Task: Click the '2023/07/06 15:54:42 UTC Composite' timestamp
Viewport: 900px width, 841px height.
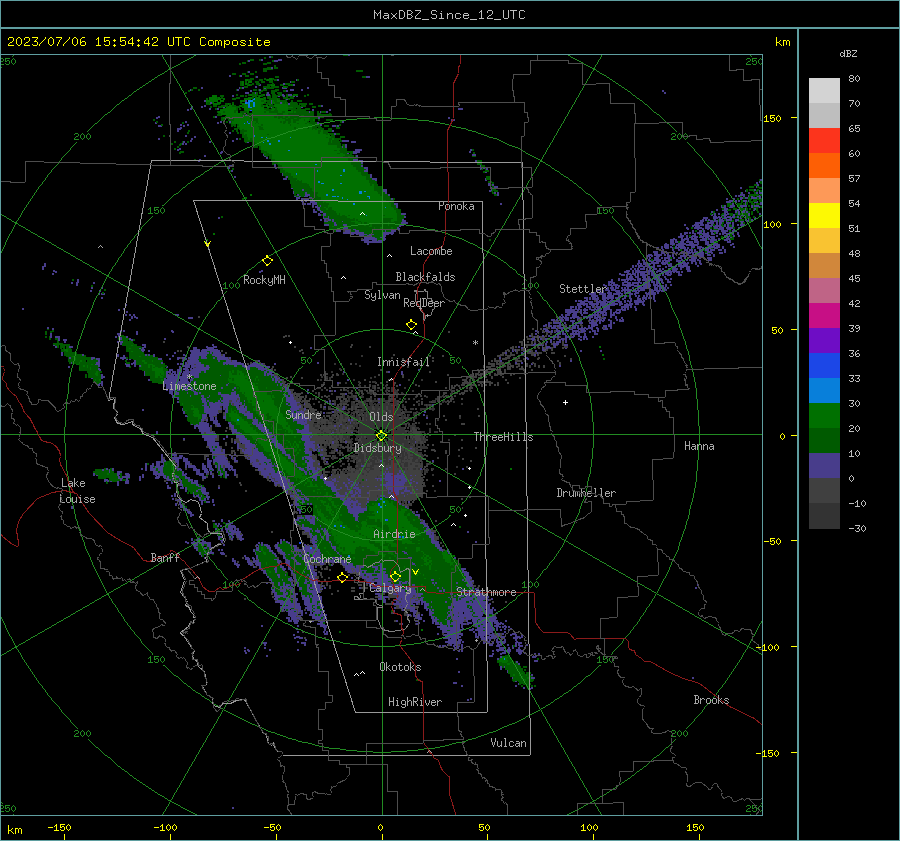Action: pos(138,42)
